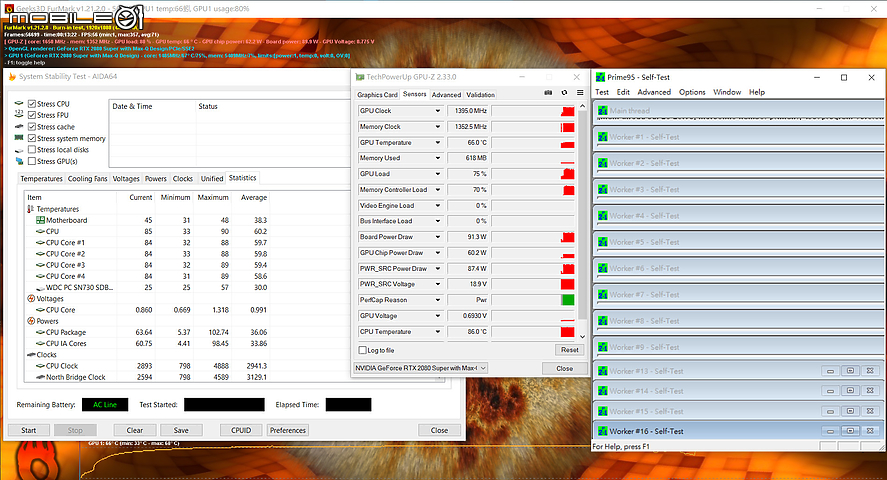Click GPU-Z sensor list vertical scrollbar
The image size is (887, 480).
point(583,221)
